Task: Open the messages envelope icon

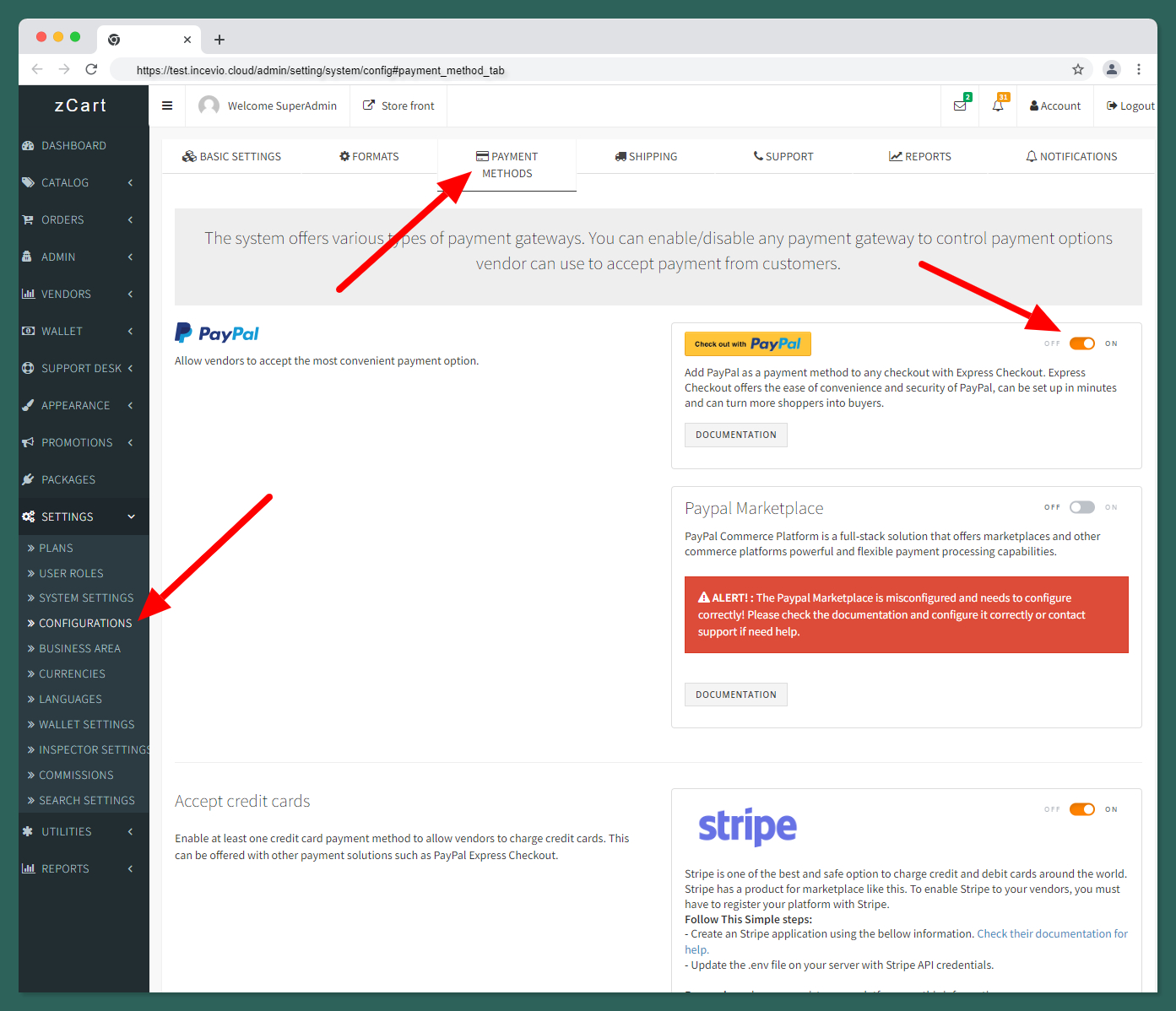Action: click(960, 105)
